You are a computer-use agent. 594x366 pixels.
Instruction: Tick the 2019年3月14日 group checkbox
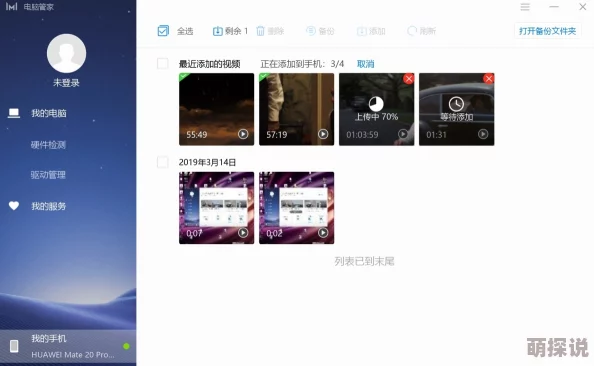[163, 162]
